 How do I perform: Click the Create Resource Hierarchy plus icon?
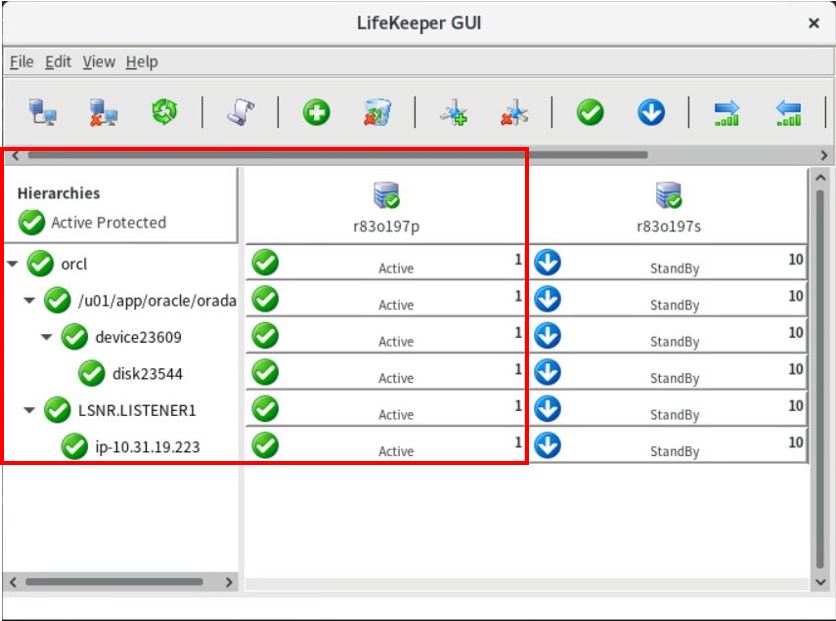click(317, 112)
